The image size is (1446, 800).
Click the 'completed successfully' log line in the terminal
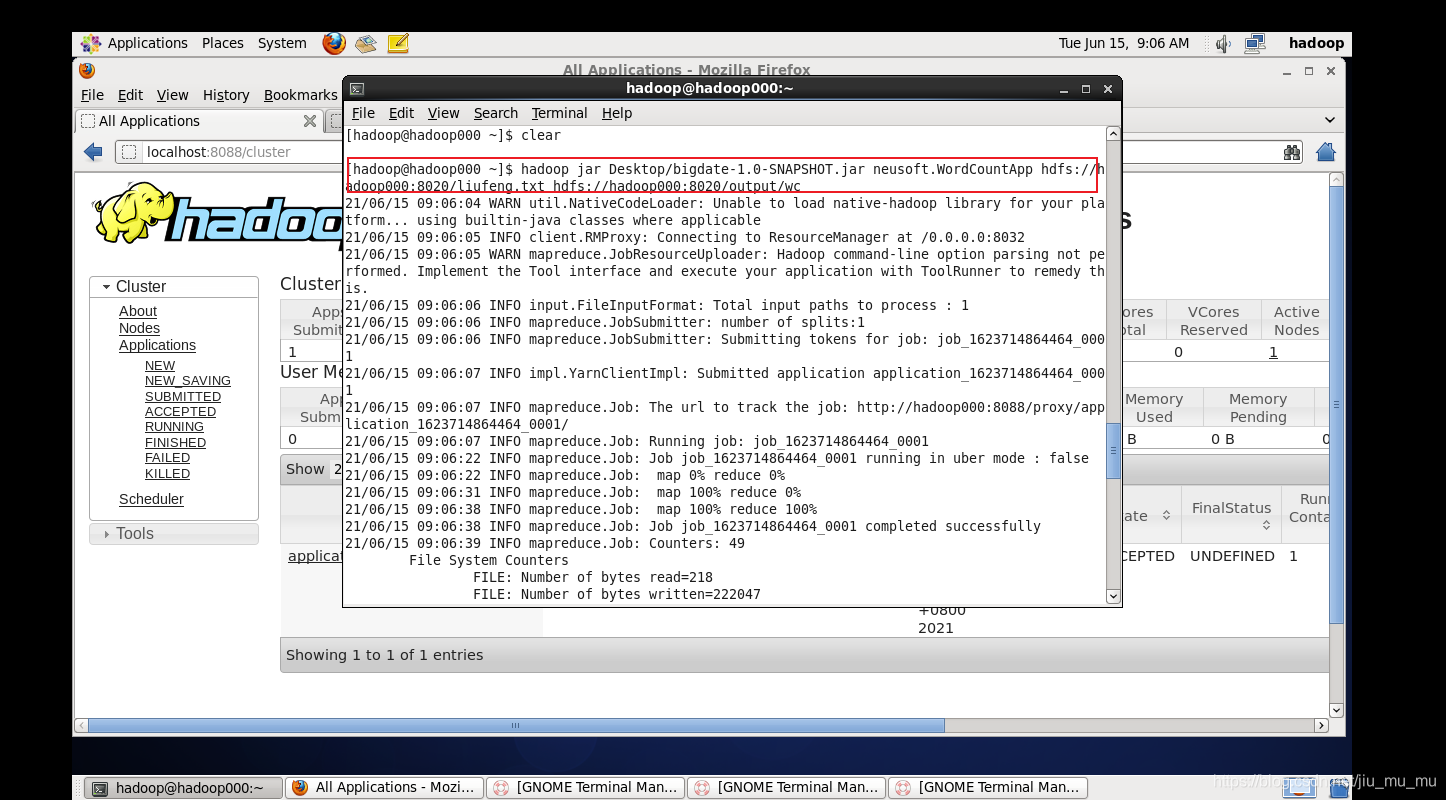[693, 526]
